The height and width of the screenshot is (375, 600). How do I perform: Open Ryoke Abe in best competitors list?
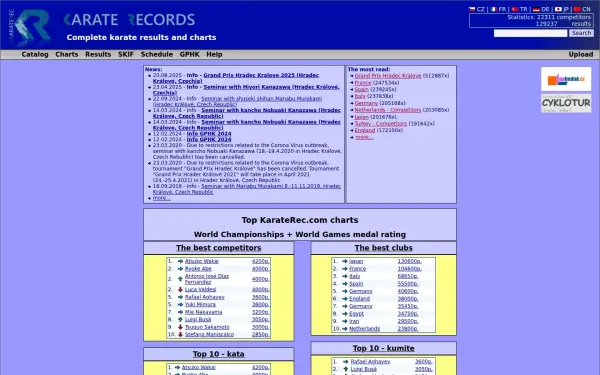tap(198, 269)
